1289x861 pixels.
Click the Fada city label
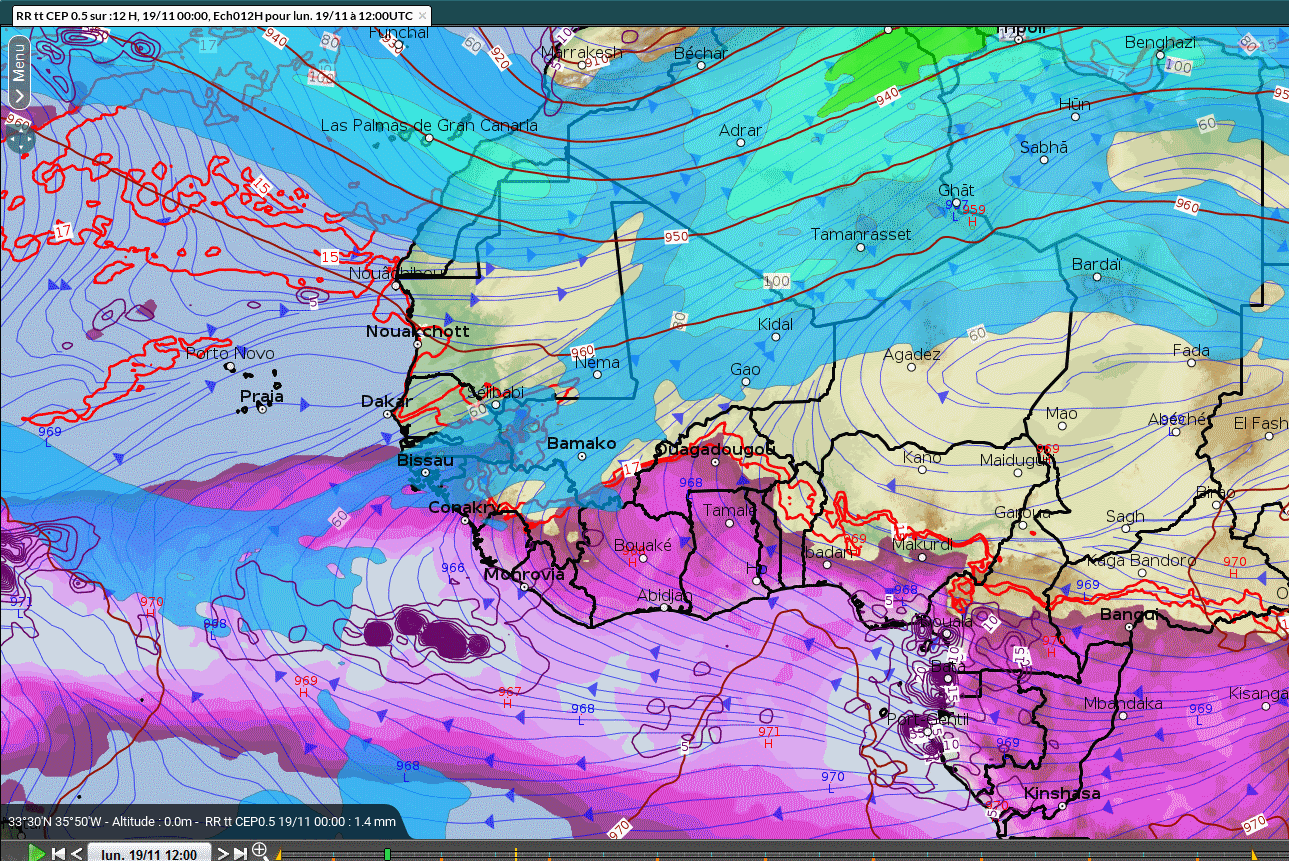coord(1191,350)
